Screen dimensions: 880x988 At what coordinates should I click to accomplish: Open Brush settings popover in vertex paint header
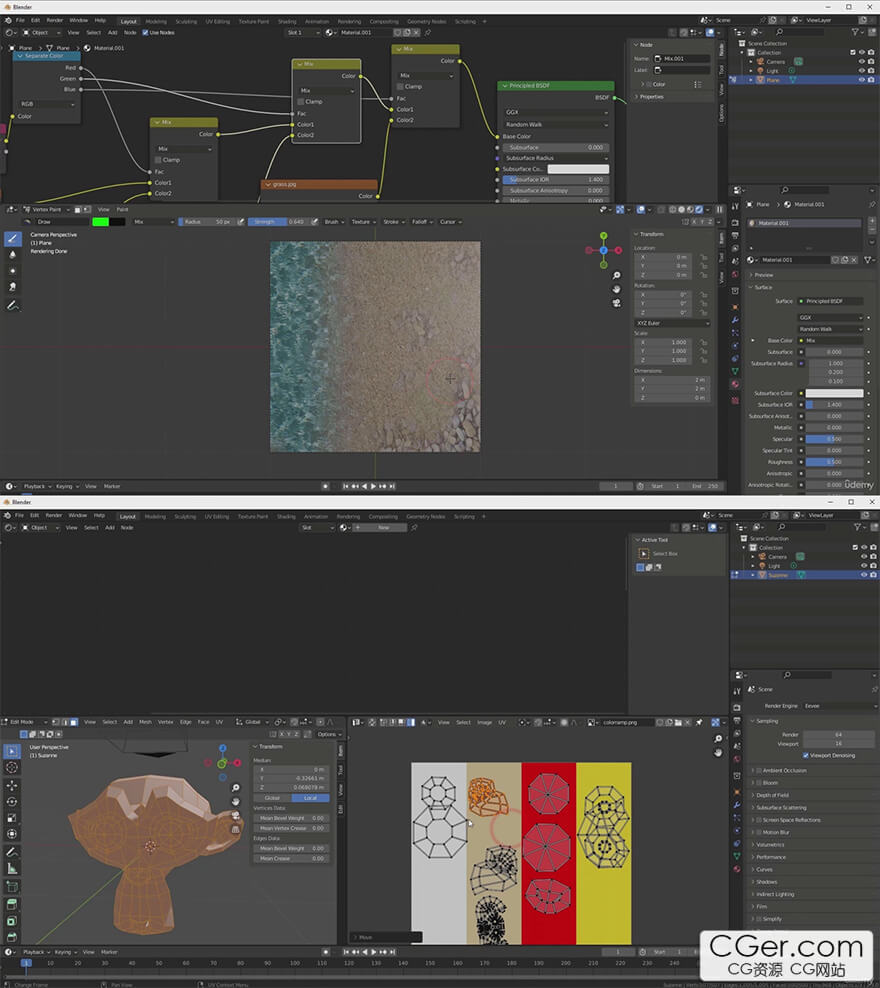(x=333, y=222)
